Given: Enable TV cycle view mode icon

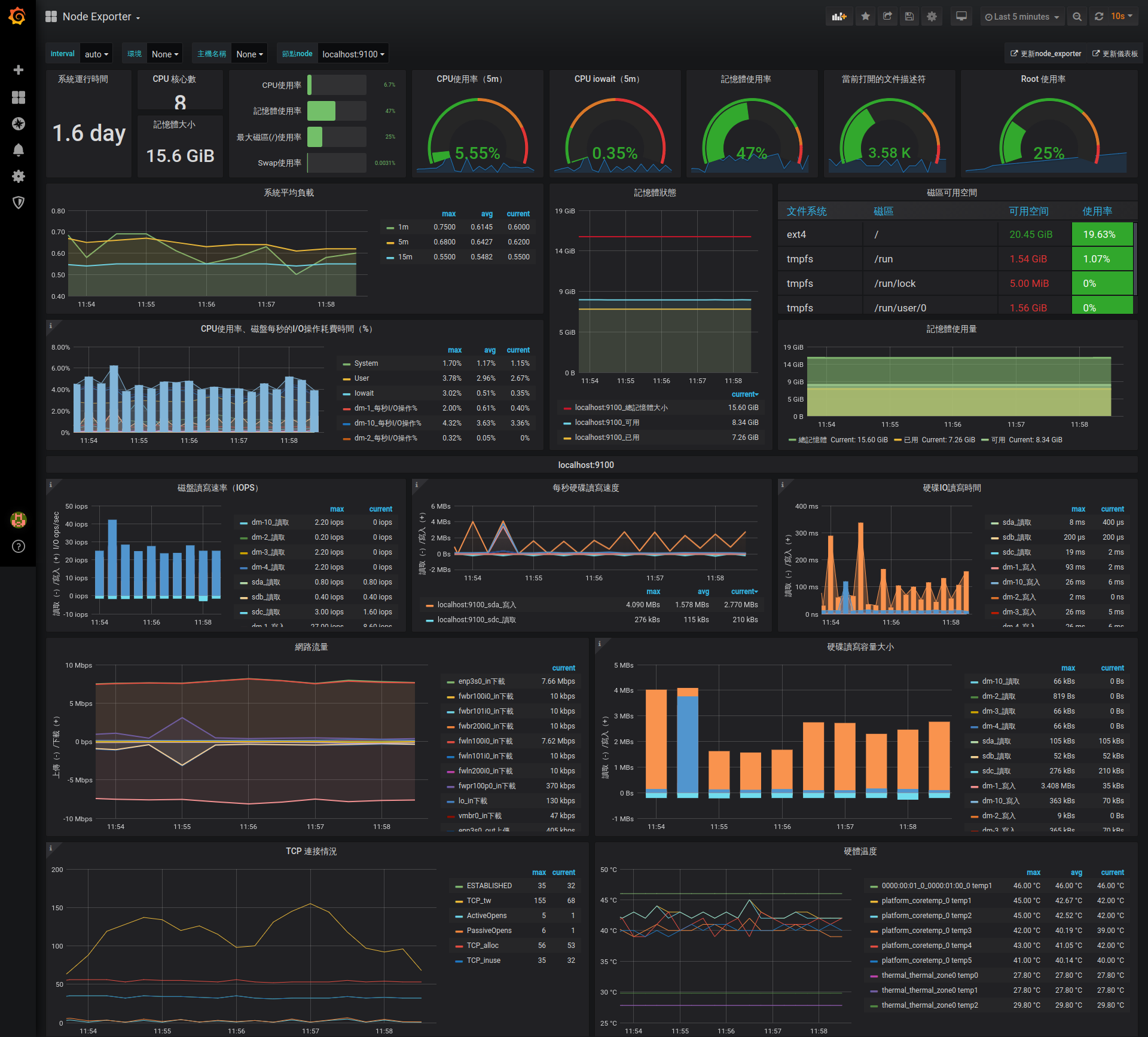Looking at the screenshot, I should [961, 16].
